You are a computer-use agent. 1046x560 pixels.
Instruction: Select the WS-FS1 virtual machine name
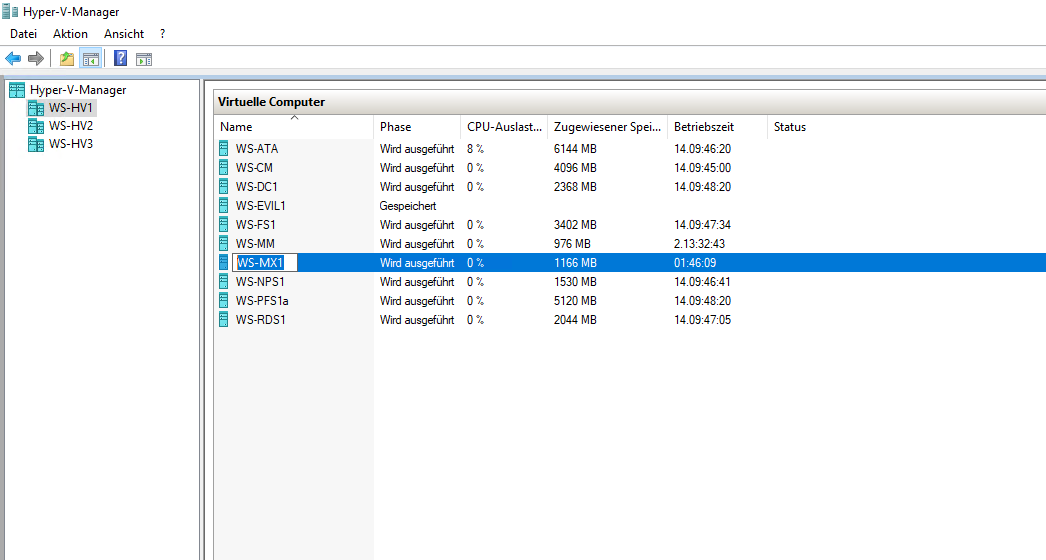pyautogui.click(x=255, y=225)
